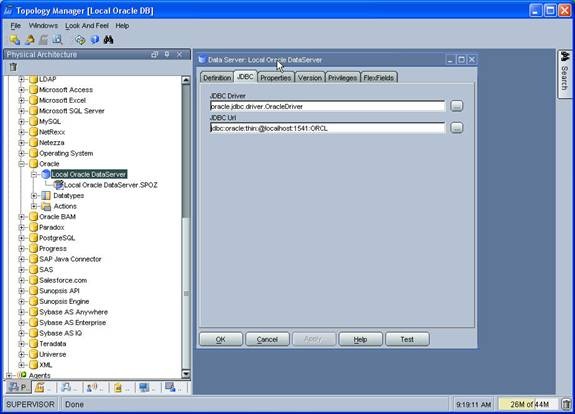Open the JDBC Url browse button
Viewport: 575px width, 414px height.
click(x=457, y=128)
